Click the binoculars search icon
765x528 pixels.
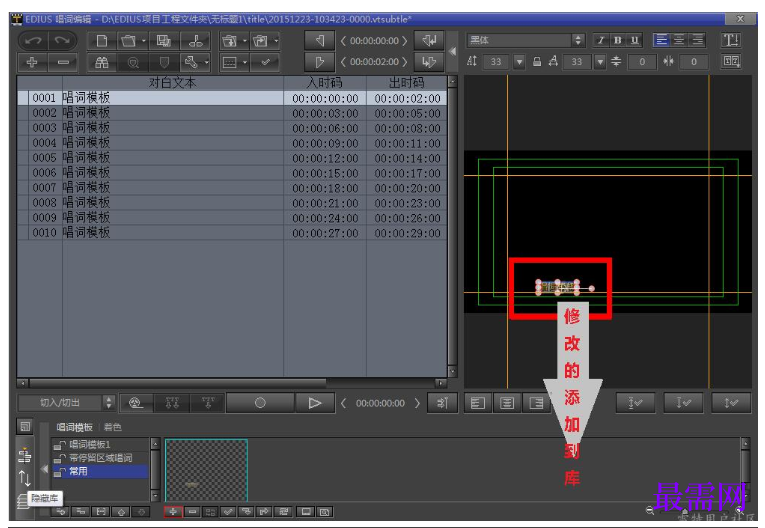click(101, 62)
